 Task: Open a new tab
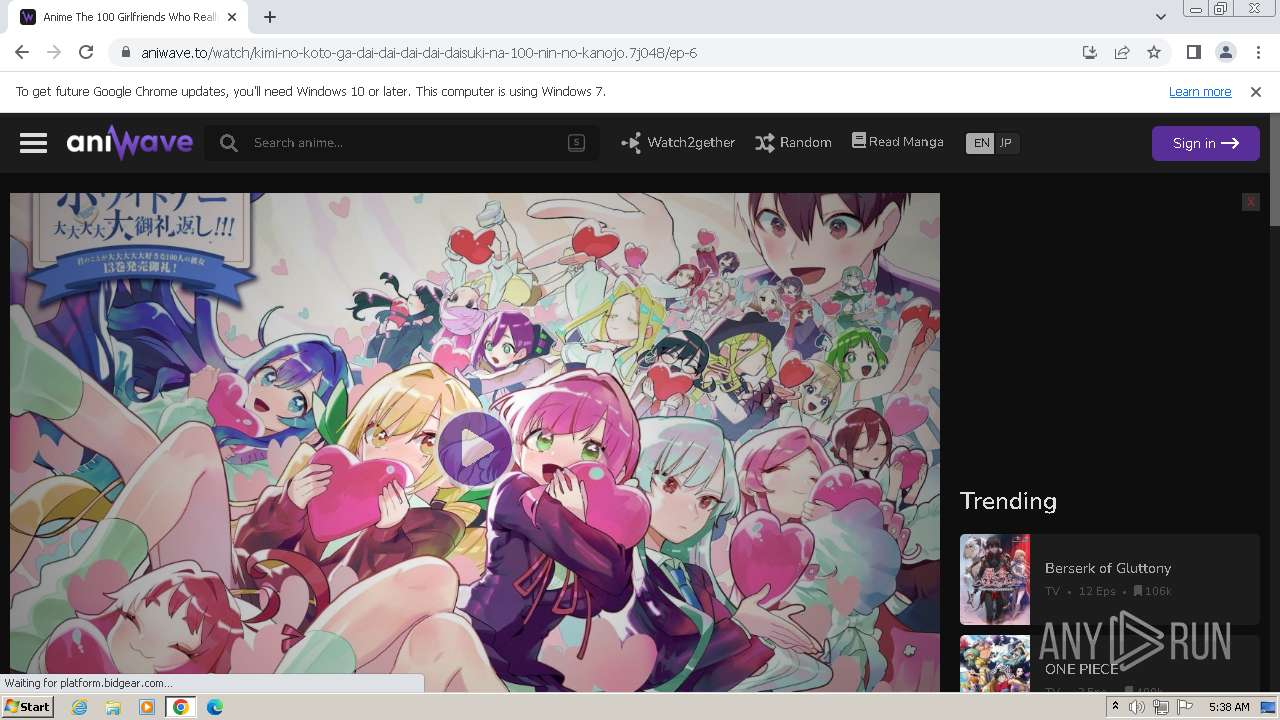point(270,16)
